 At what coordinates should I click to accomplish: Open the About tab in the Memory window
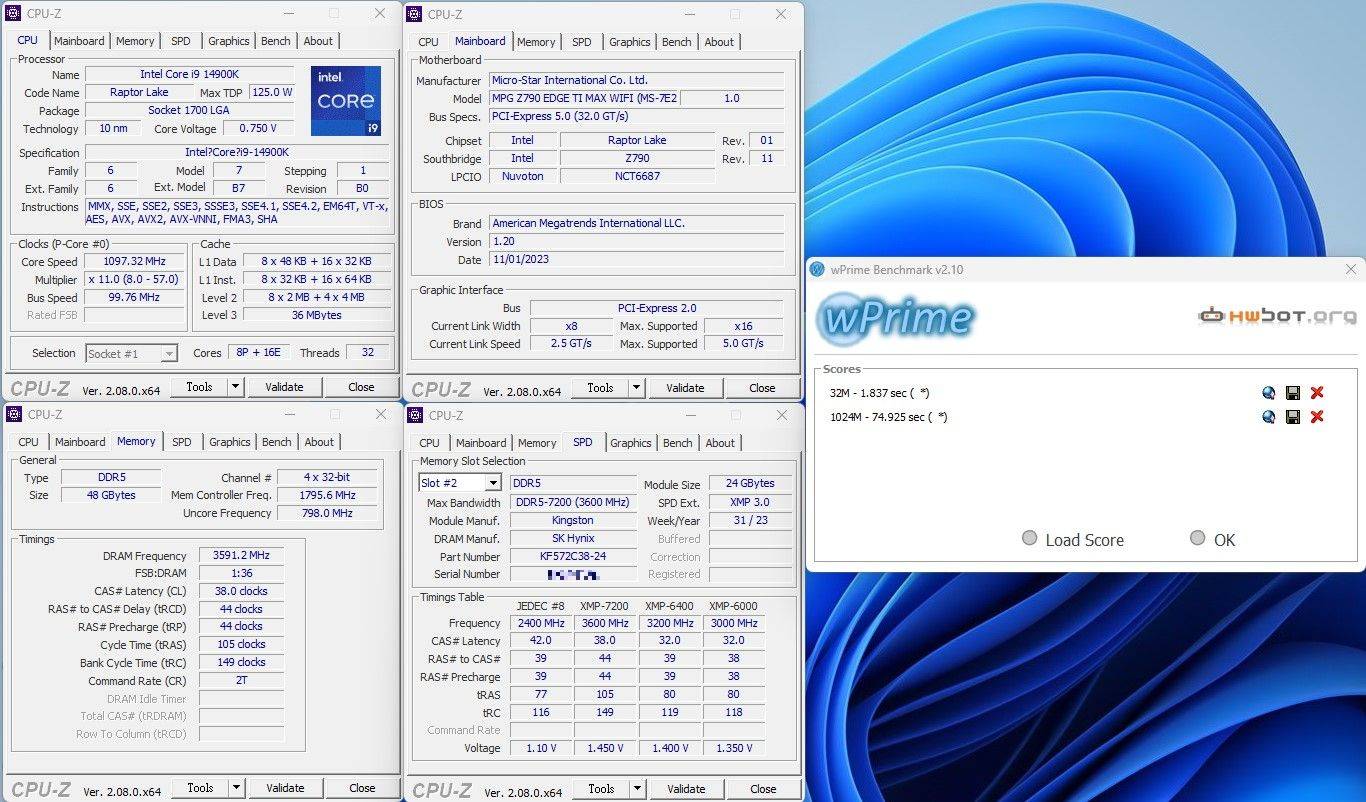click(319, 442)
